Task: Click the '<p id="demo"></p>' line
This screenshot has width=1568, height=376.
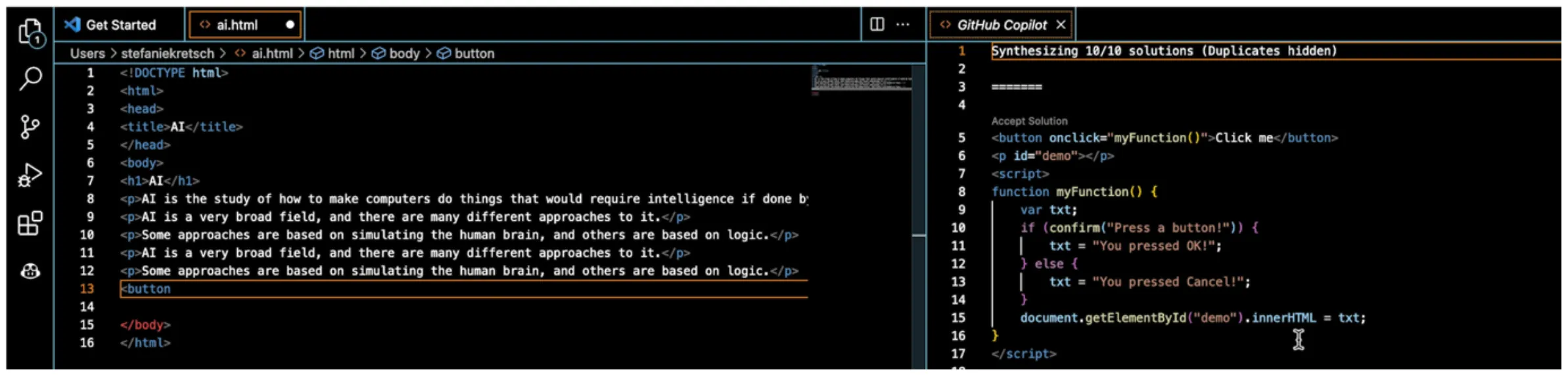Action: pyautogui.click(x=1052, y=156)
